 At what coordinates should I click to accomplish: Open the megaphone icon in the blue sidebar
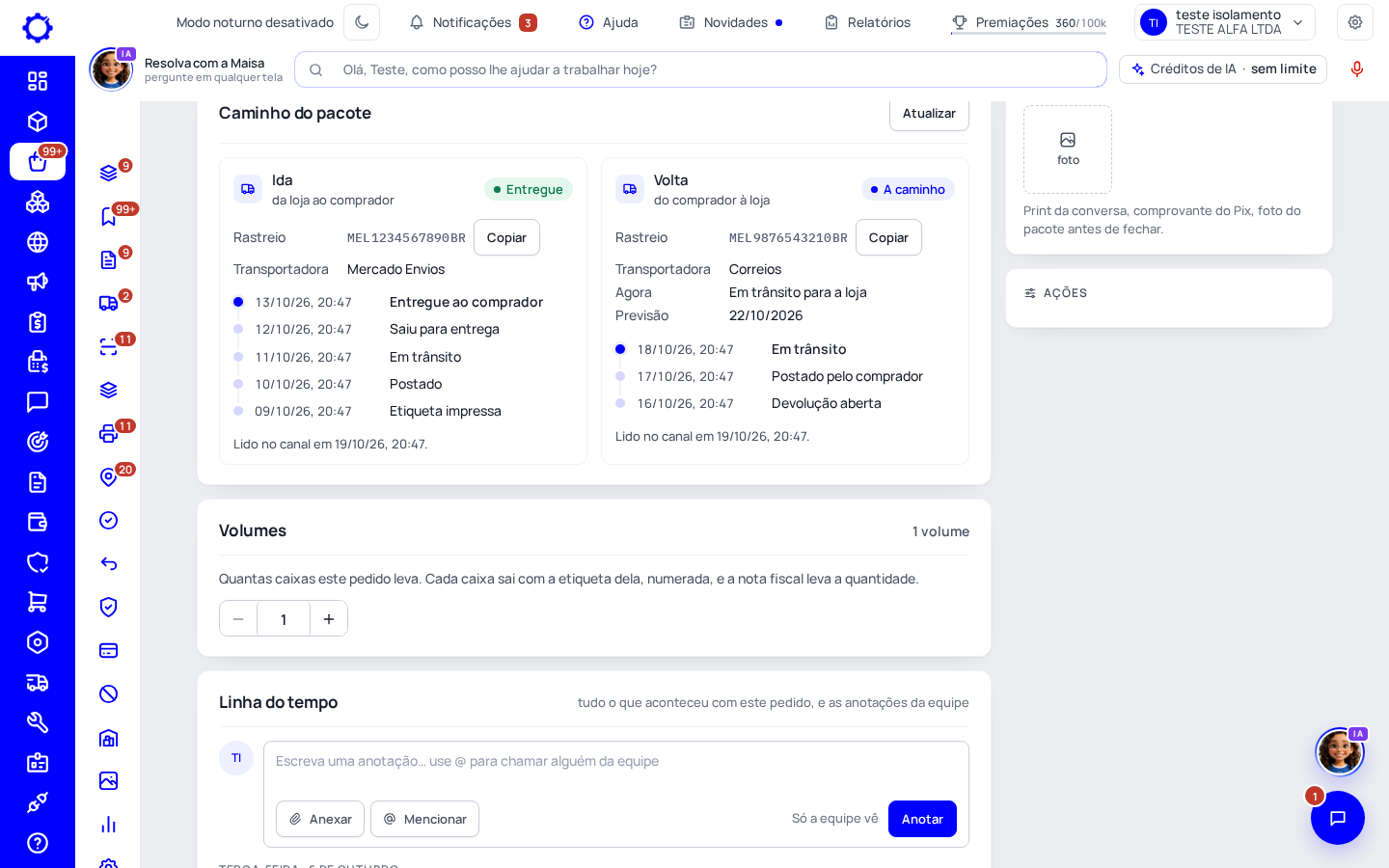38,282
